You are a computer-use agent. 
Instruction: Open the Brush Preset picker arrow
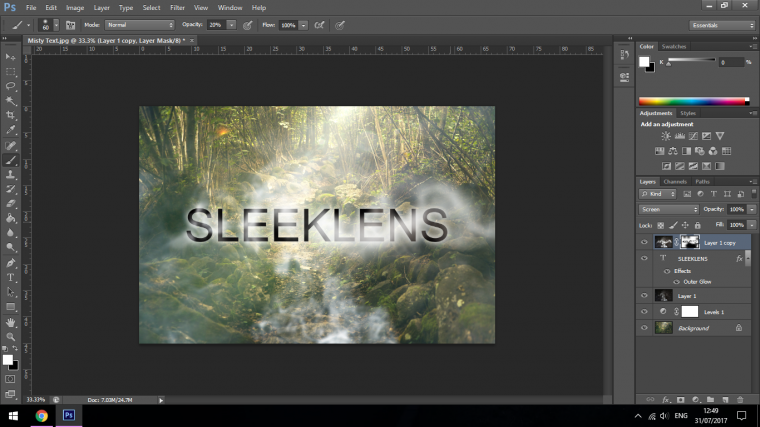tap(56, 25)
